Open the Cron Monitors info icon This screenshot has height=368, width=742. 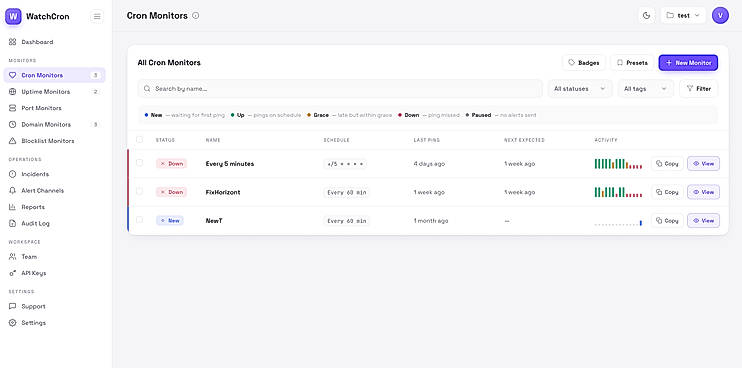pyautogui.click(x=195, y=16)
